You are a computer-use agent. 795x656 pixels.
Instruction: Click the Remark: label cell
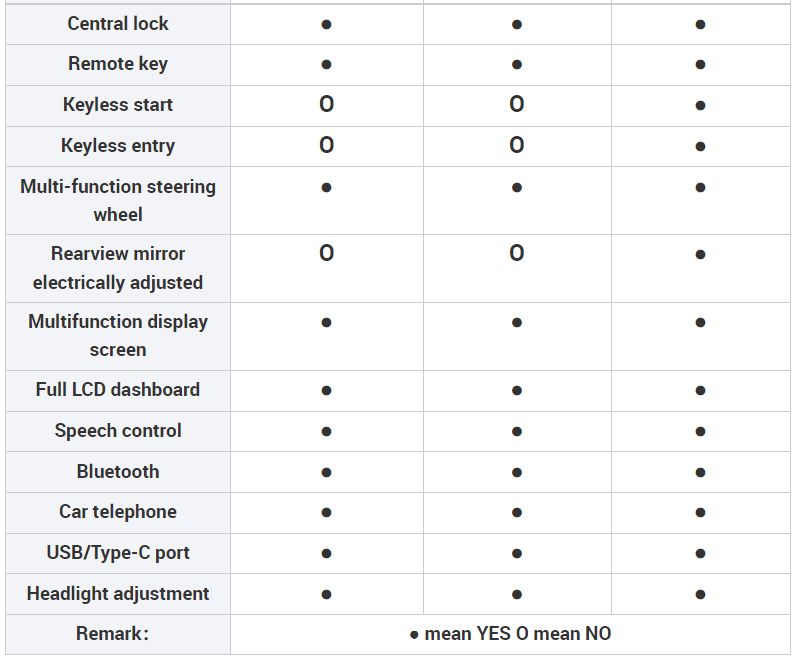point(113,634)
